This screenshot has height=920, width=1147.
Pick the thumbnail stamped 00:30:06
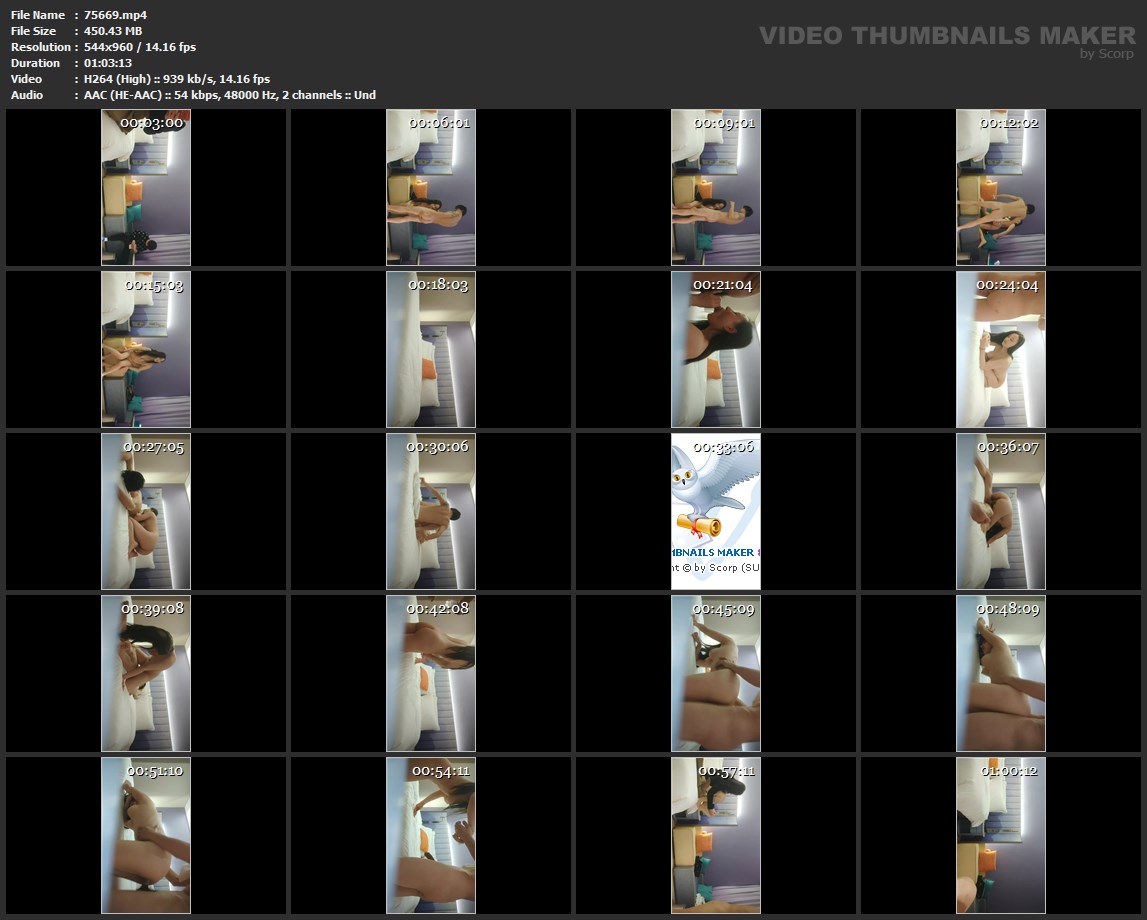pos(431,511)
